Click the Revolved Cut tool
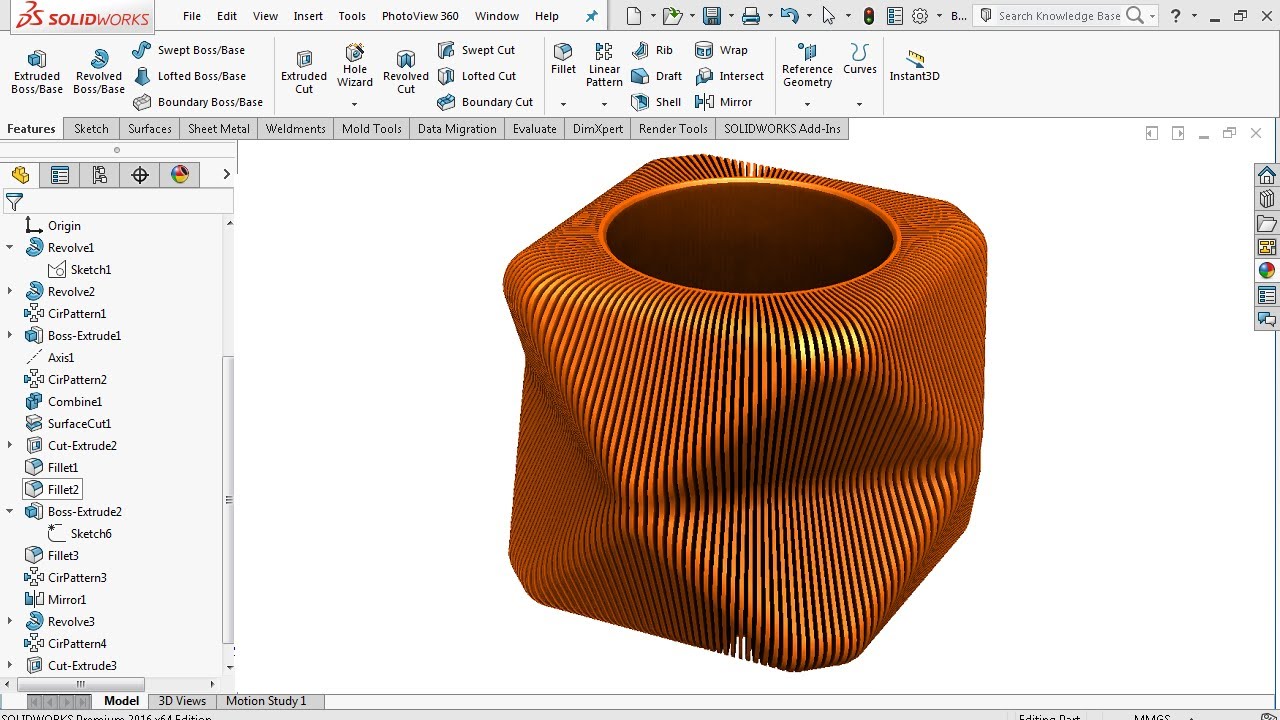This screenshot has height=720, width=1280. click(x=406, y=72)
